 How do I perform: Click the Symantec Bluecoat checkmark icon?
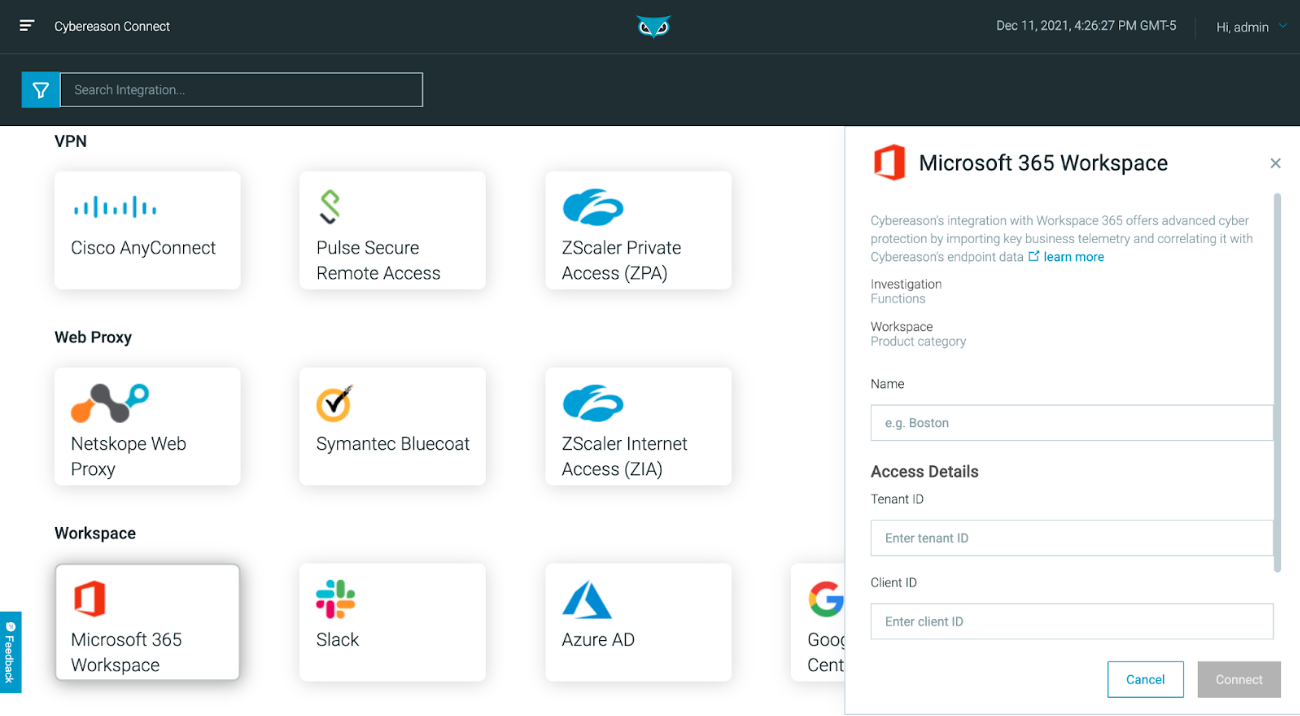pos(335,403)
